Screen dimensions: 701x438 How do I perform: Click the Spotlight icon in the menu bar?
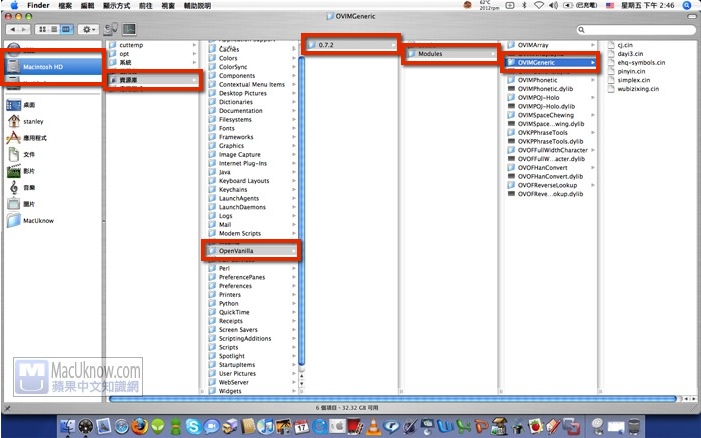click(x=687, y=5)
